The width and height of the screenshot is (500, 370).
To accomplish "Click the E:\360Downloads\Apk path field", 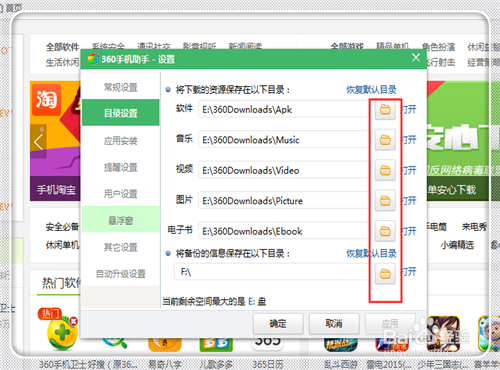I will (x=286, y=109).
